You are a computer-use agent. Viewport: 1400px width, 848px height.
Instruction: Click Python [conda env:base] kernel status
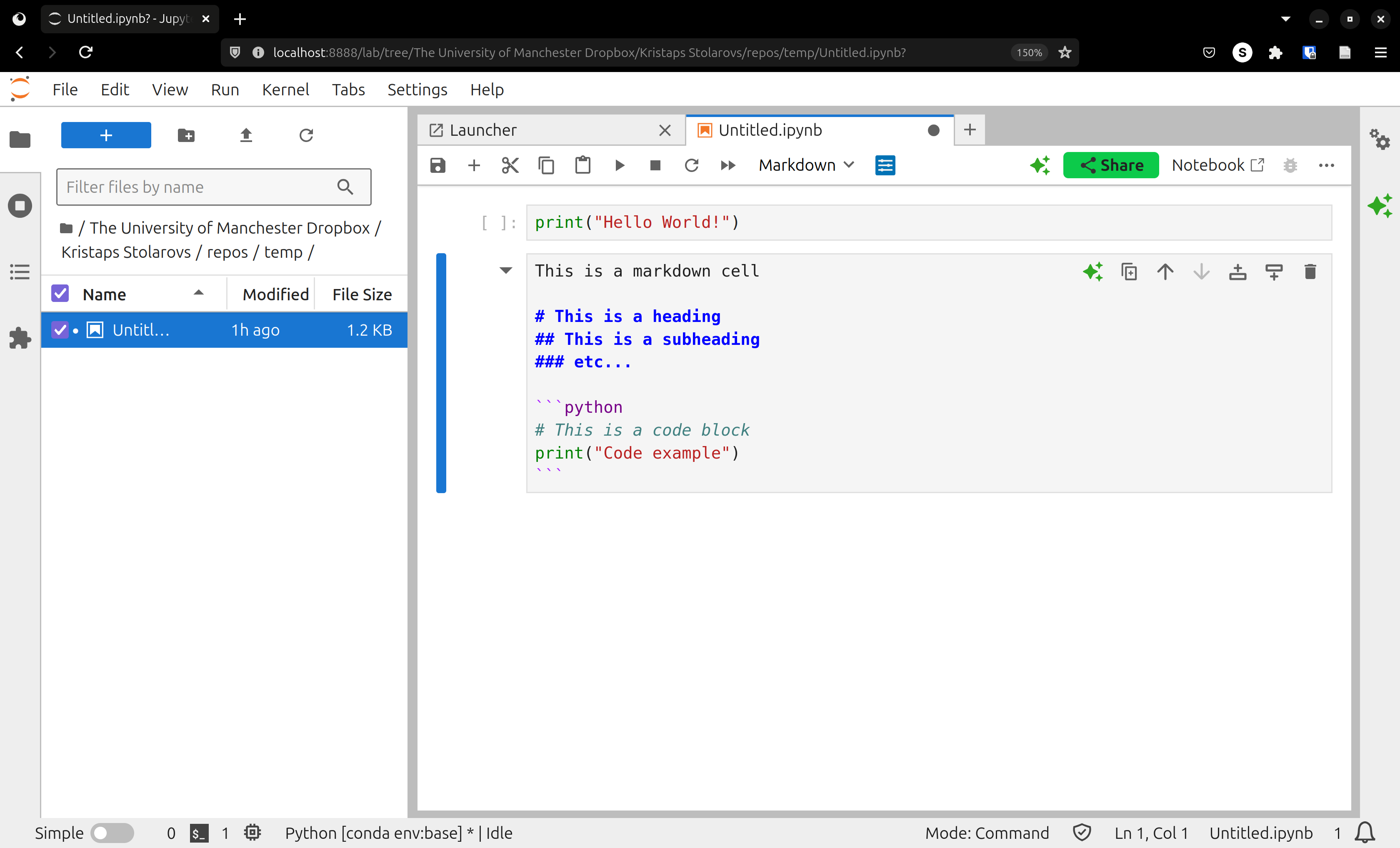(398, 833)
